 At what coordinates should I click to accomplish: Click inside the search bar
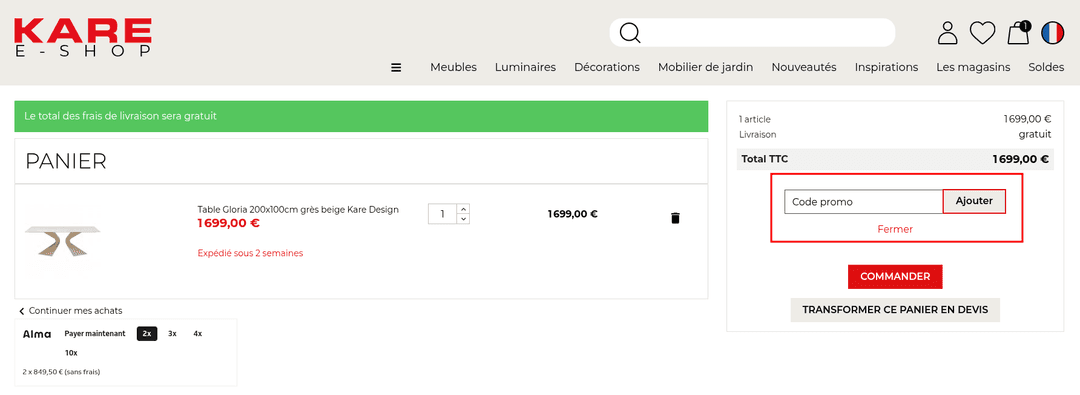tap(752, 32)
